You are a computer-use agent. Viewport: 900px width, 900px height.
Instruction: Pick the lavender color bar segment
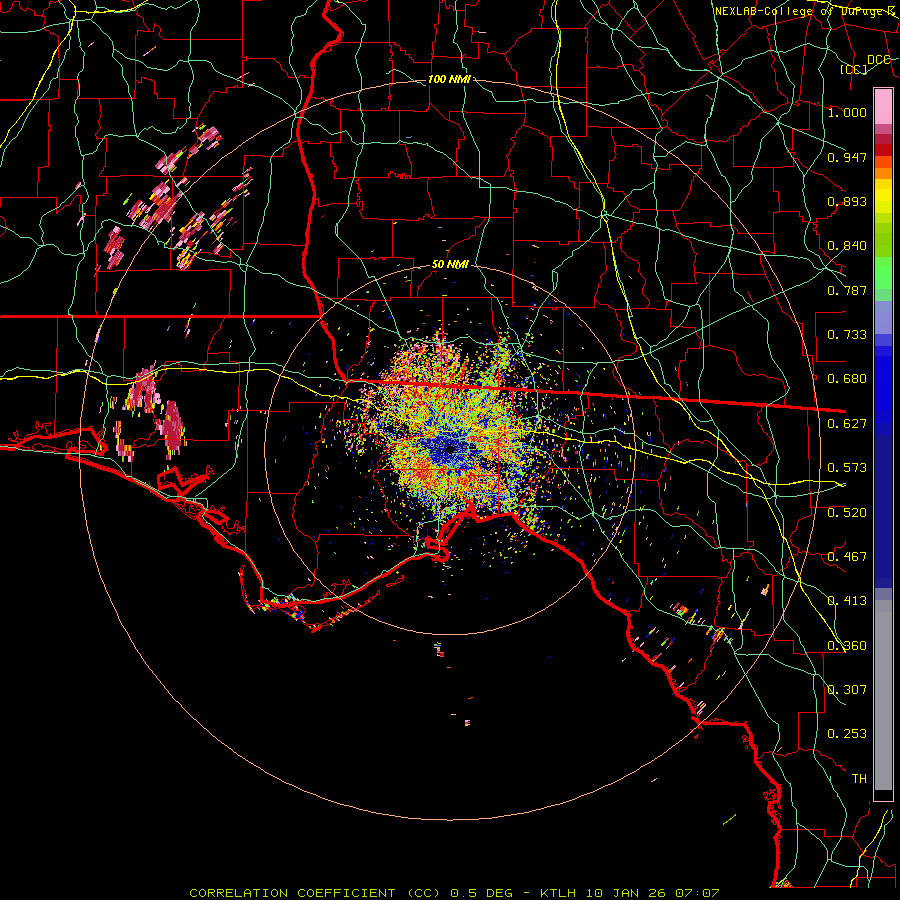click(x=883, y=317)
